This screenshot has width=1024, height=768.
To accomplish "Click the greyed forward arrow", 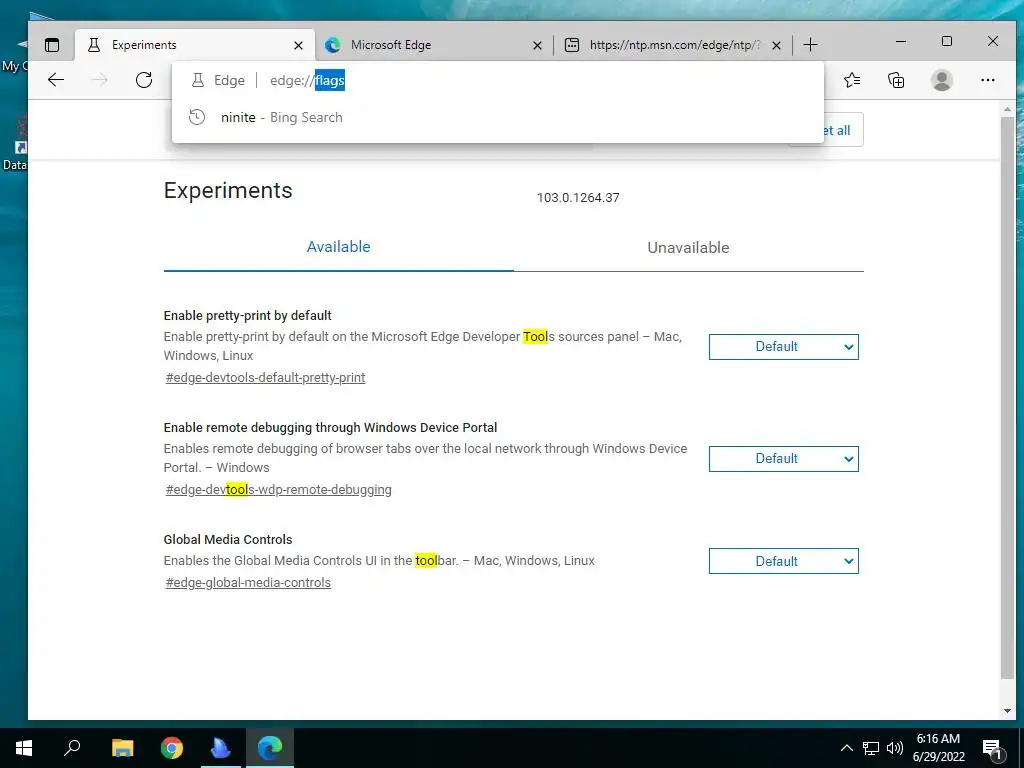I will pyautogui.click(x=100, y=80).
